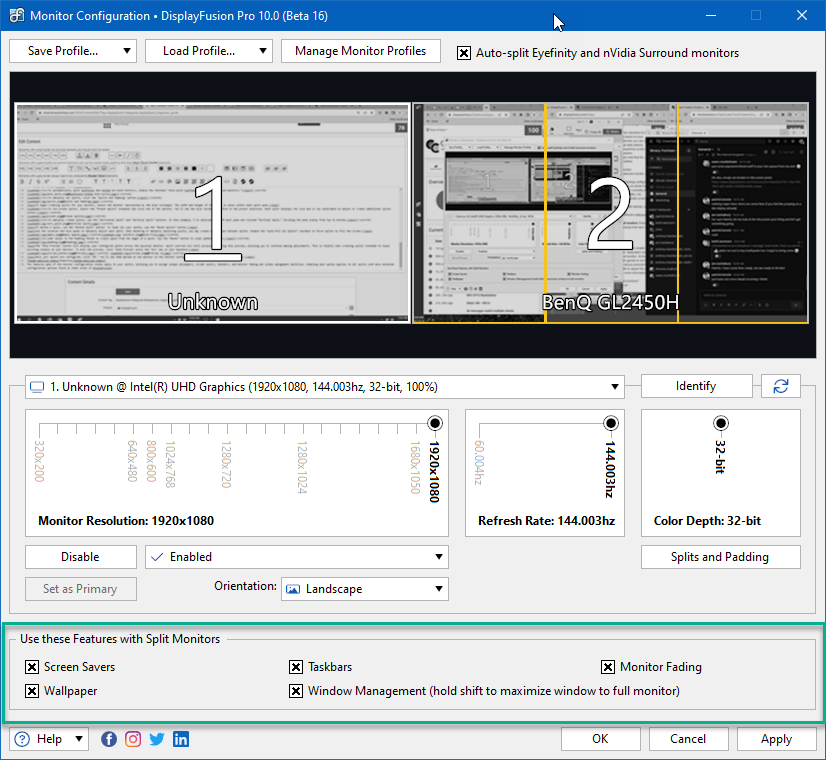Click the Help question mark icon

coord(22,739)
